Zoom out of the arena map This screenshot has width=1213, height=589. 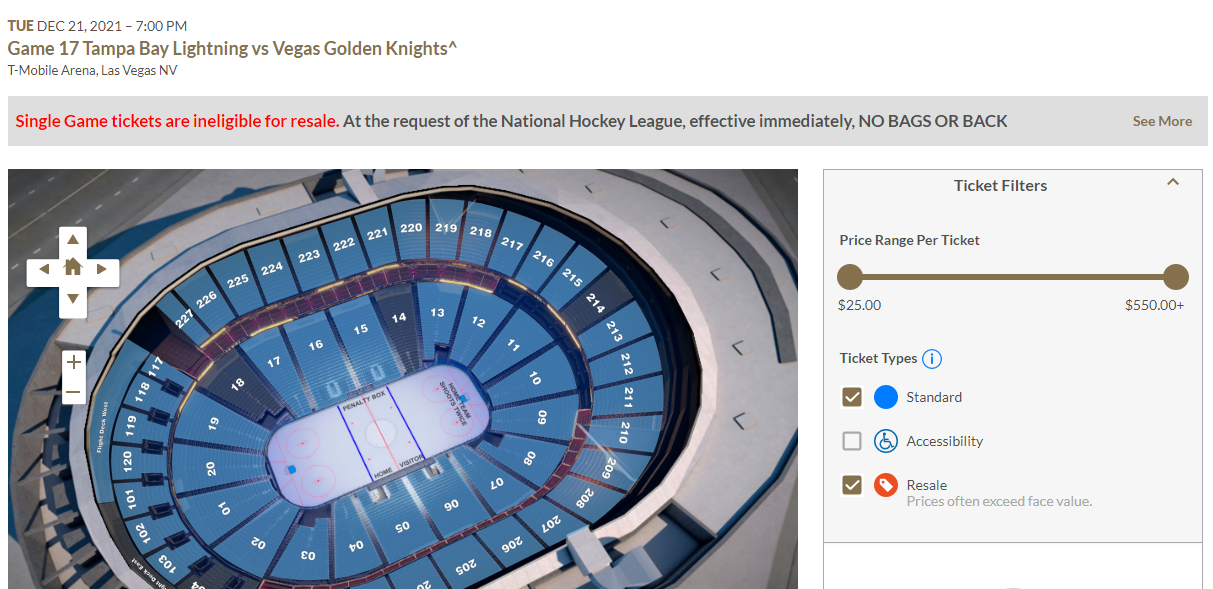(x=73, y=393)
